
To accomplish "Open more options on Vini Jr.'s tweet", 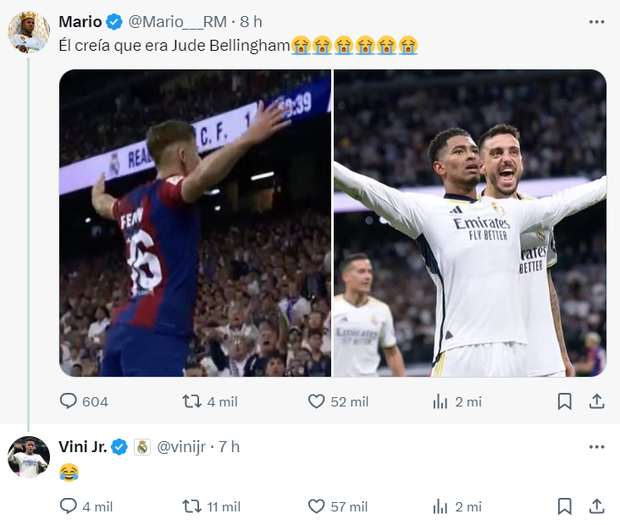I will click(596, 446).
